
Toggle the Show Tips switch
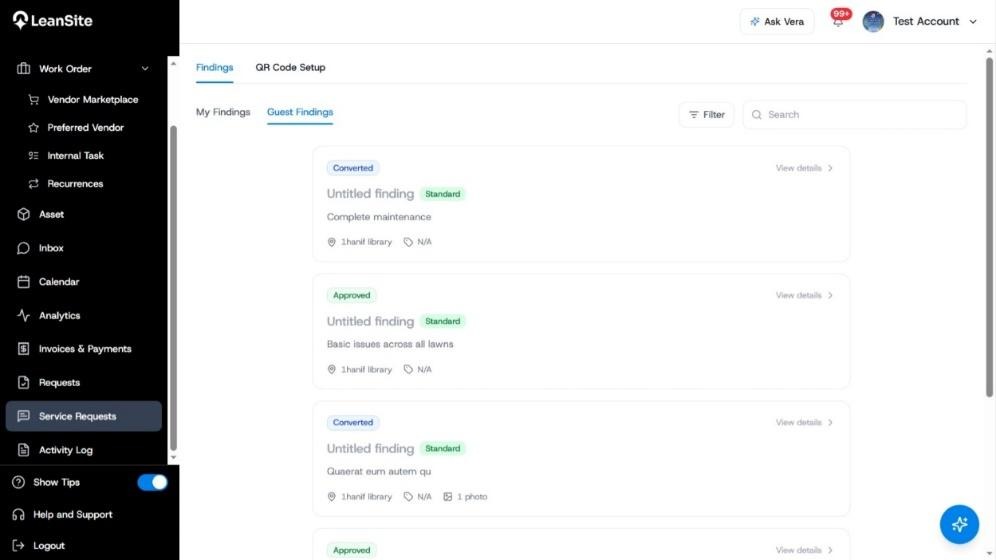click(x=152, y=483)
